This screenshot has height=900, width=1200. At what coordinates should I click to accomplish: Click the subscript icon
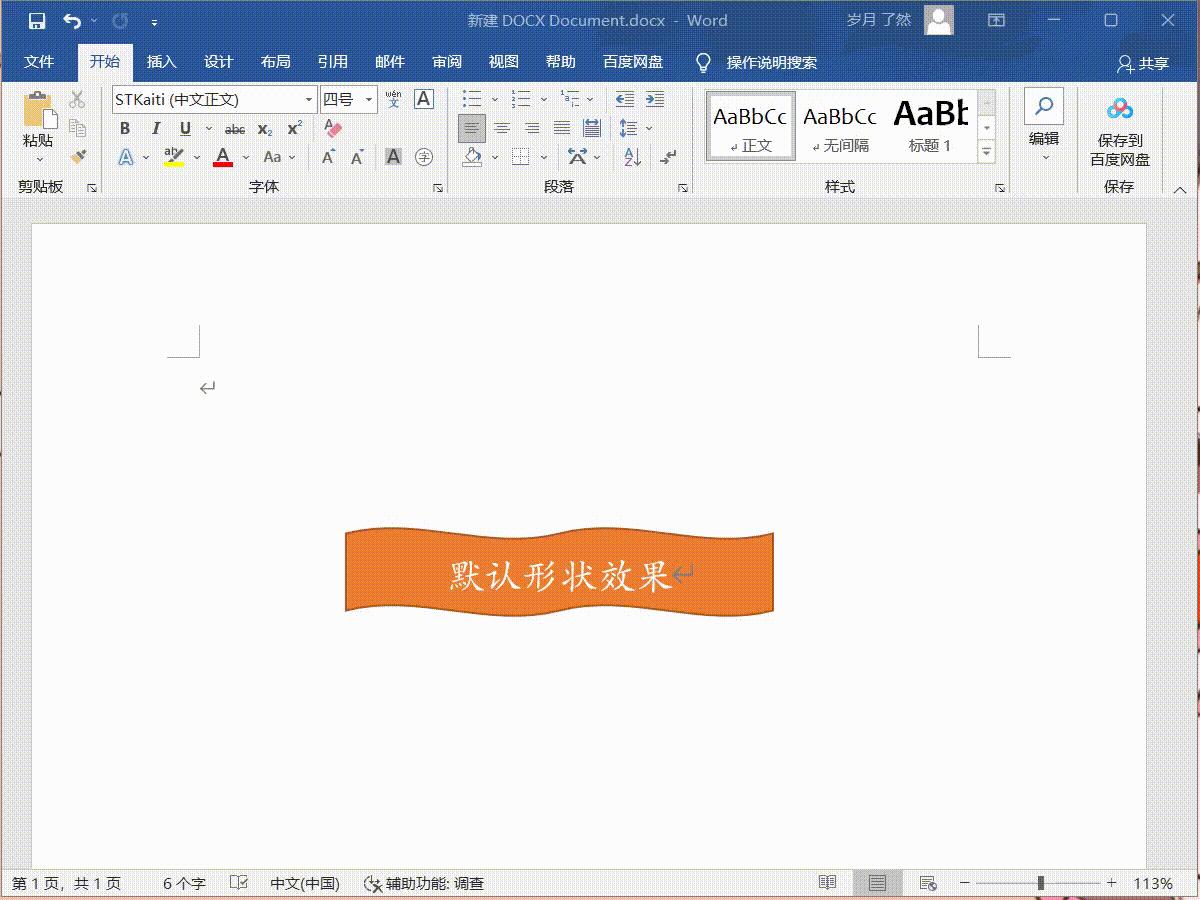pyautogui.click(x=263, y=128)
